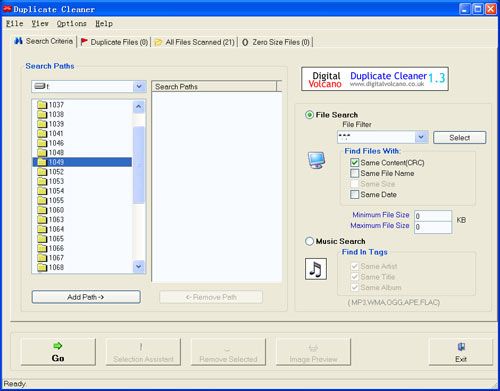Viewport: 500px width, 391px height.
Task: Click the folder icon for 1063
Action: (x=42, y=220)
